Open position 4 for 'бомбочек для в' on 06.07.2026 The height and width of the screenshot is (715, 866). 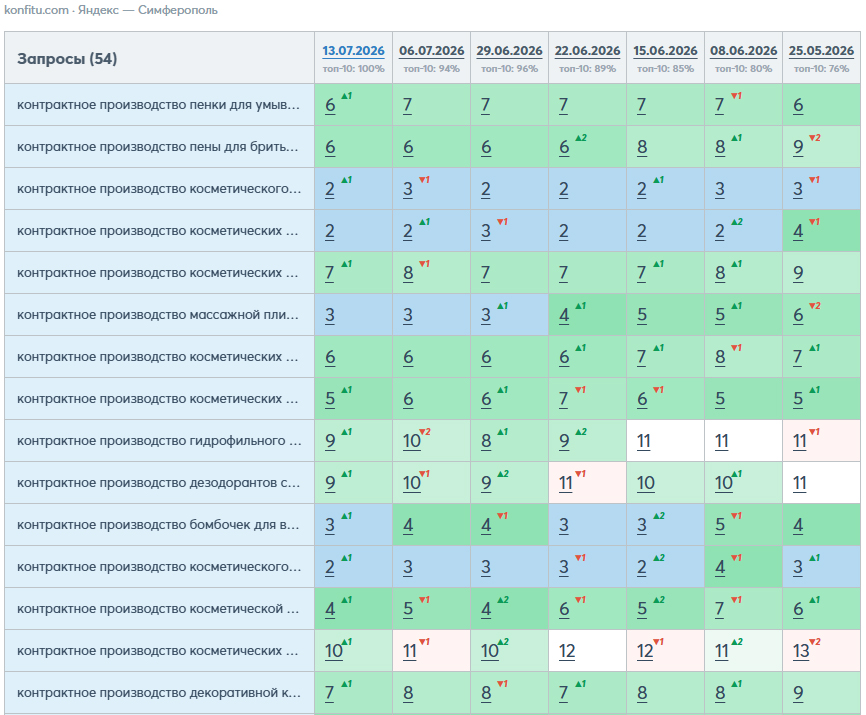408,525
